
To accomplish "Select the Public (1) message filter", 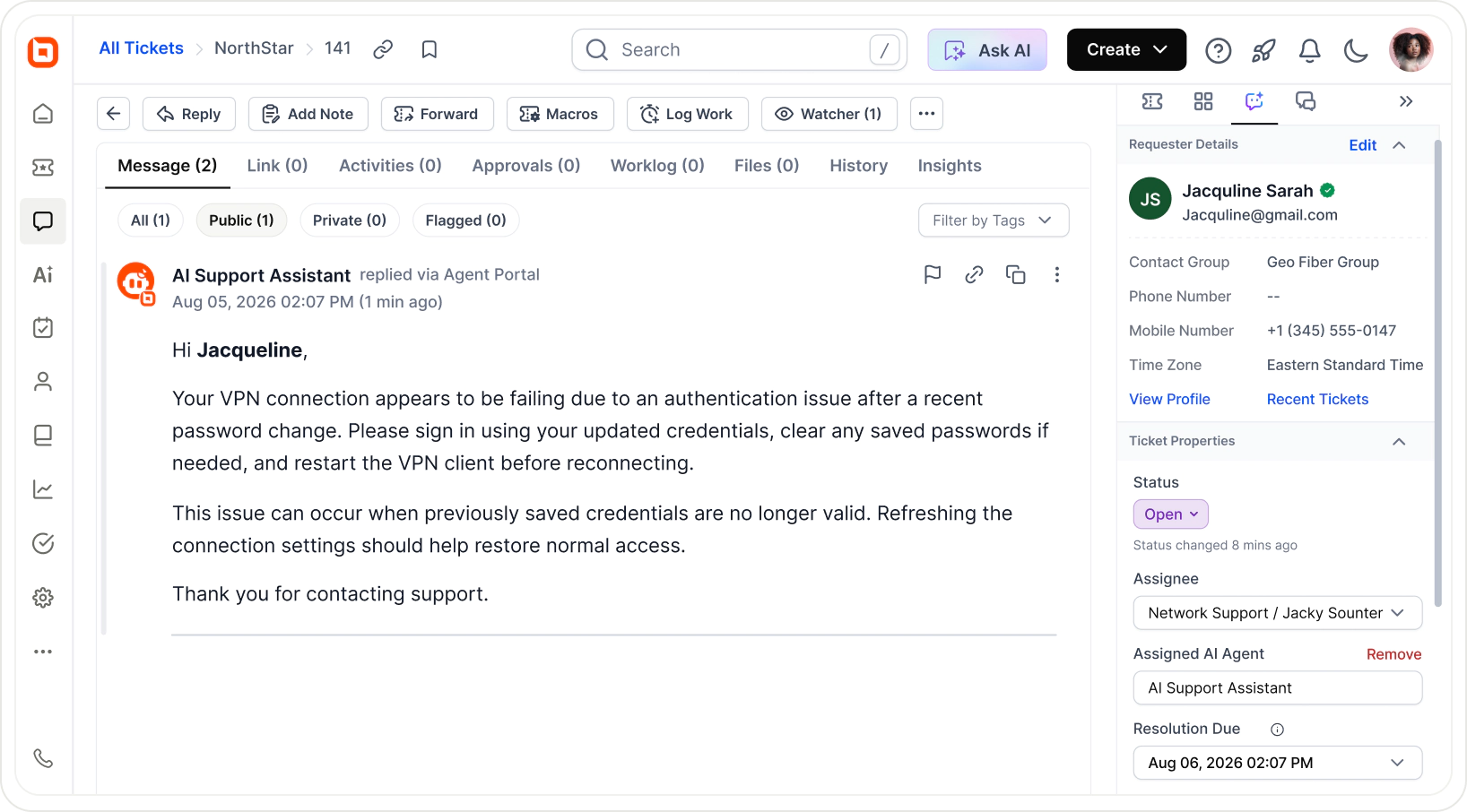I will coord(241,220).
